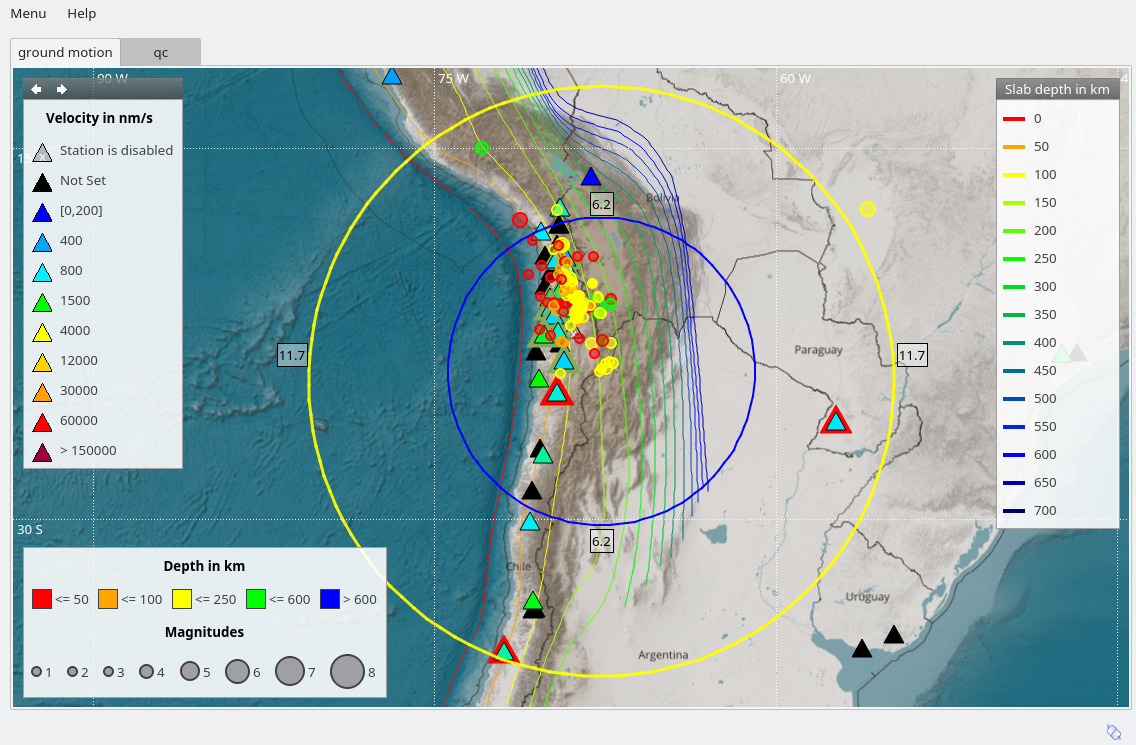Select the ground motion tab
The height and width of the screenshot is (745, 1136).
(66, 52)
